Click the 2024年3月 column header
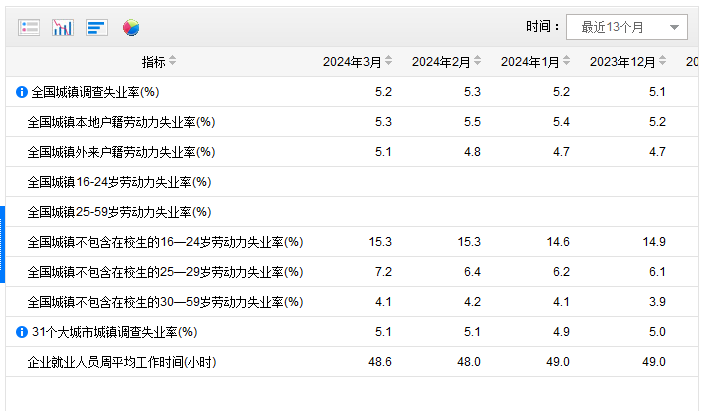The height and width of the screenshot is (411, 704). 351,62
